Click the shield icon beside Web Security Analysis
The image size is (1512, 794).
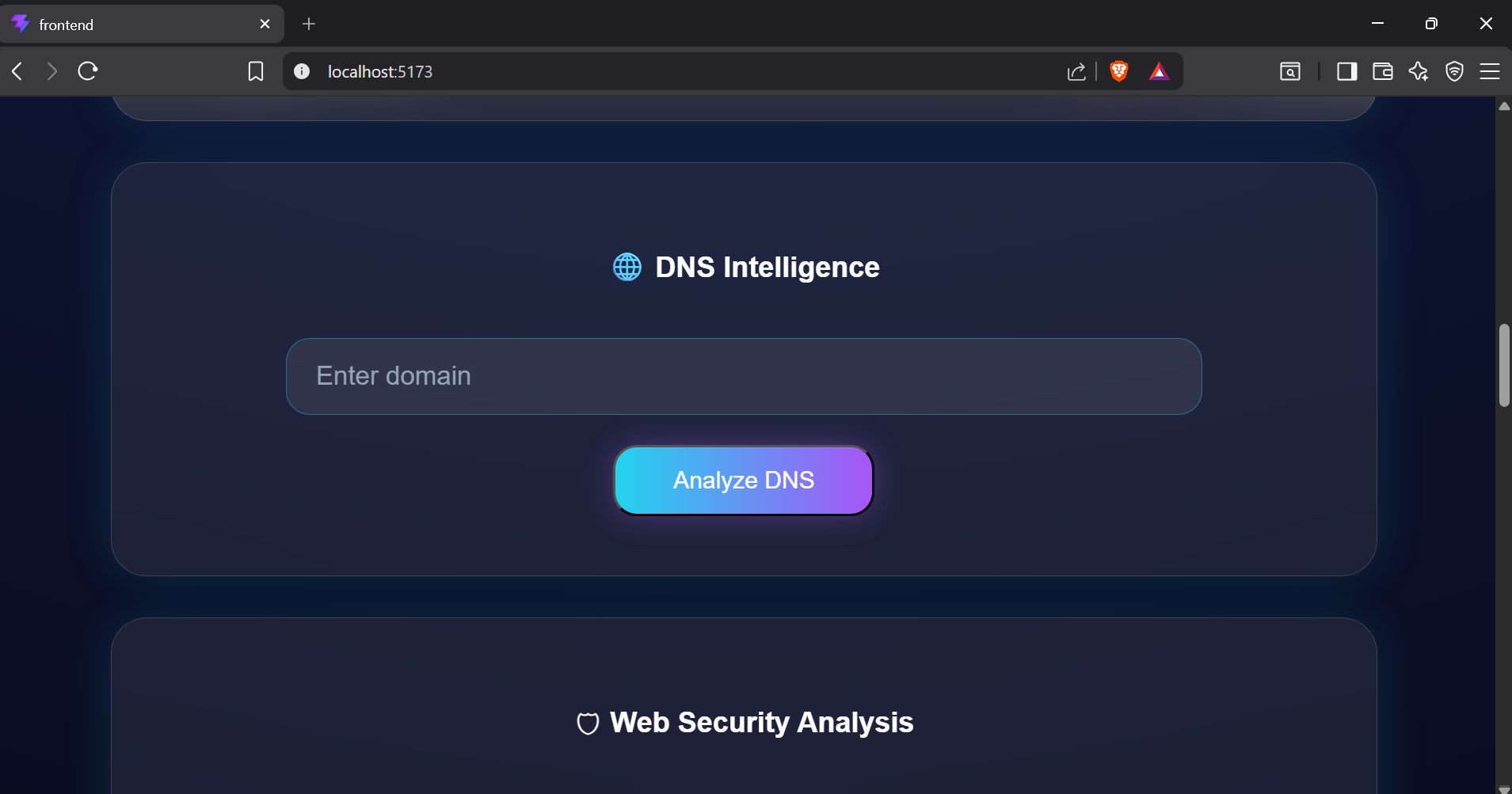click(x=588, y=724)
